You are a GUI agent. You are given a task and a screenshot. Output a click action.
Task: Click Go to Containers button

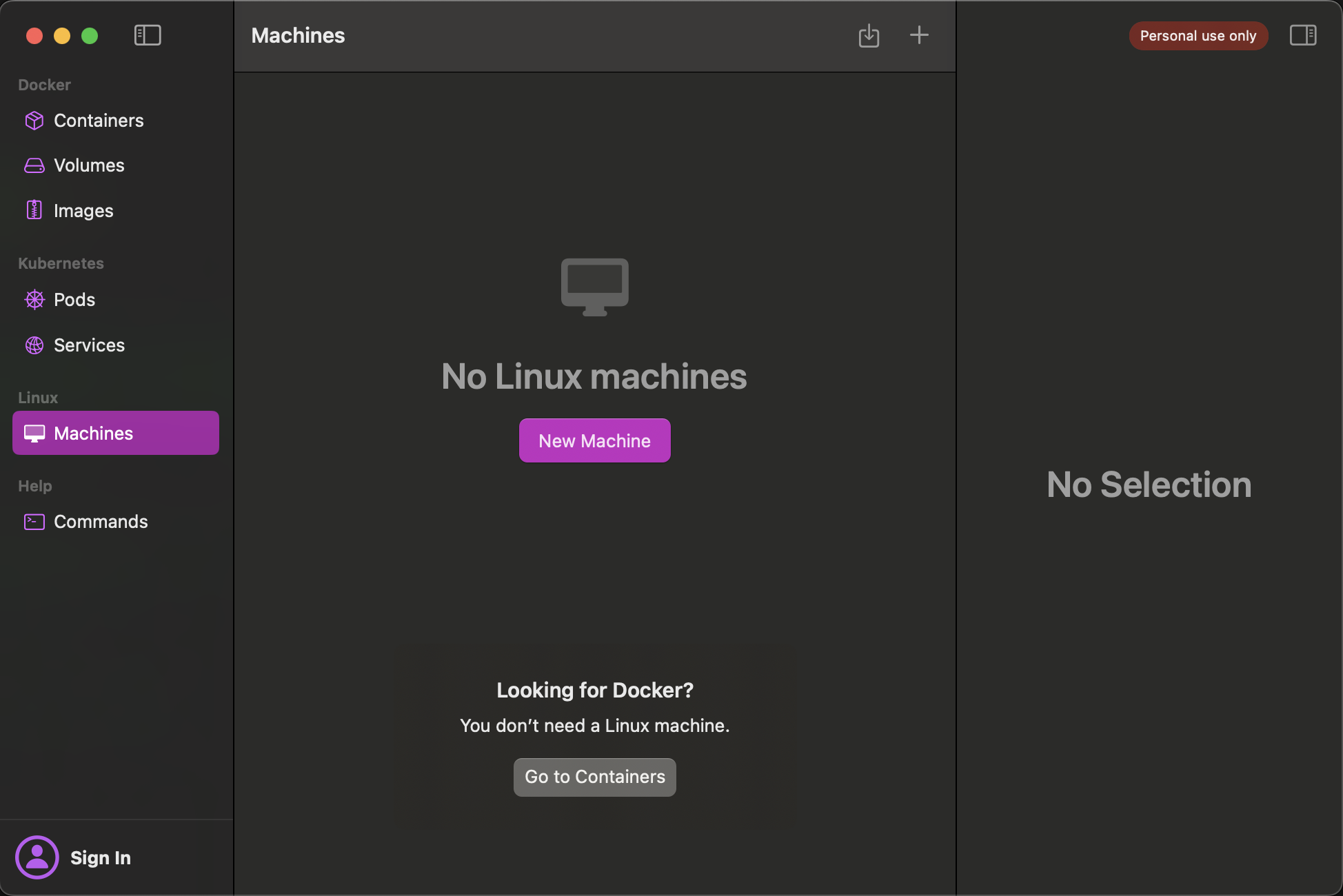pos(595,777)
